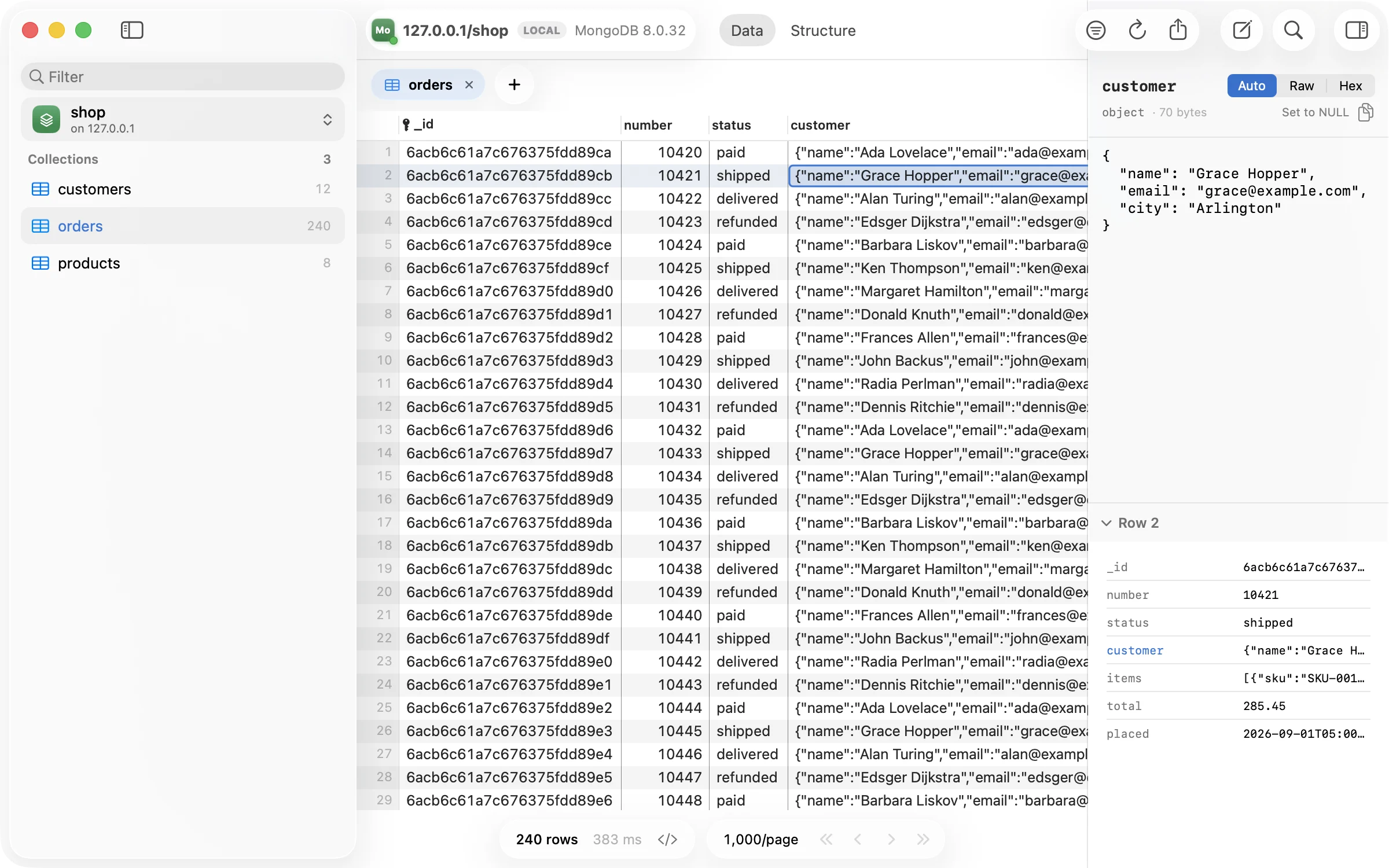Select products collection in sidebar
This screenshot has height=868, width=1389.
(183, 263)
